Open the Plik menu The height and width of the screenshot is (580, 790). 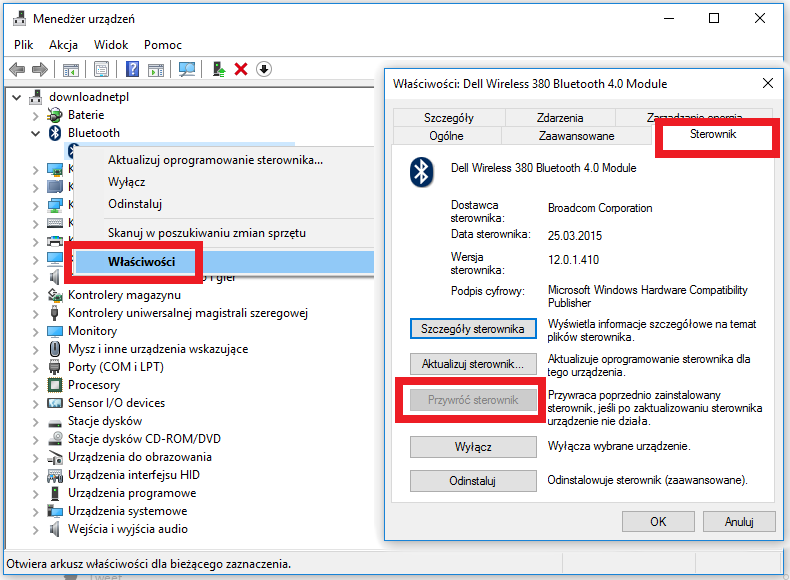(23, 45)
